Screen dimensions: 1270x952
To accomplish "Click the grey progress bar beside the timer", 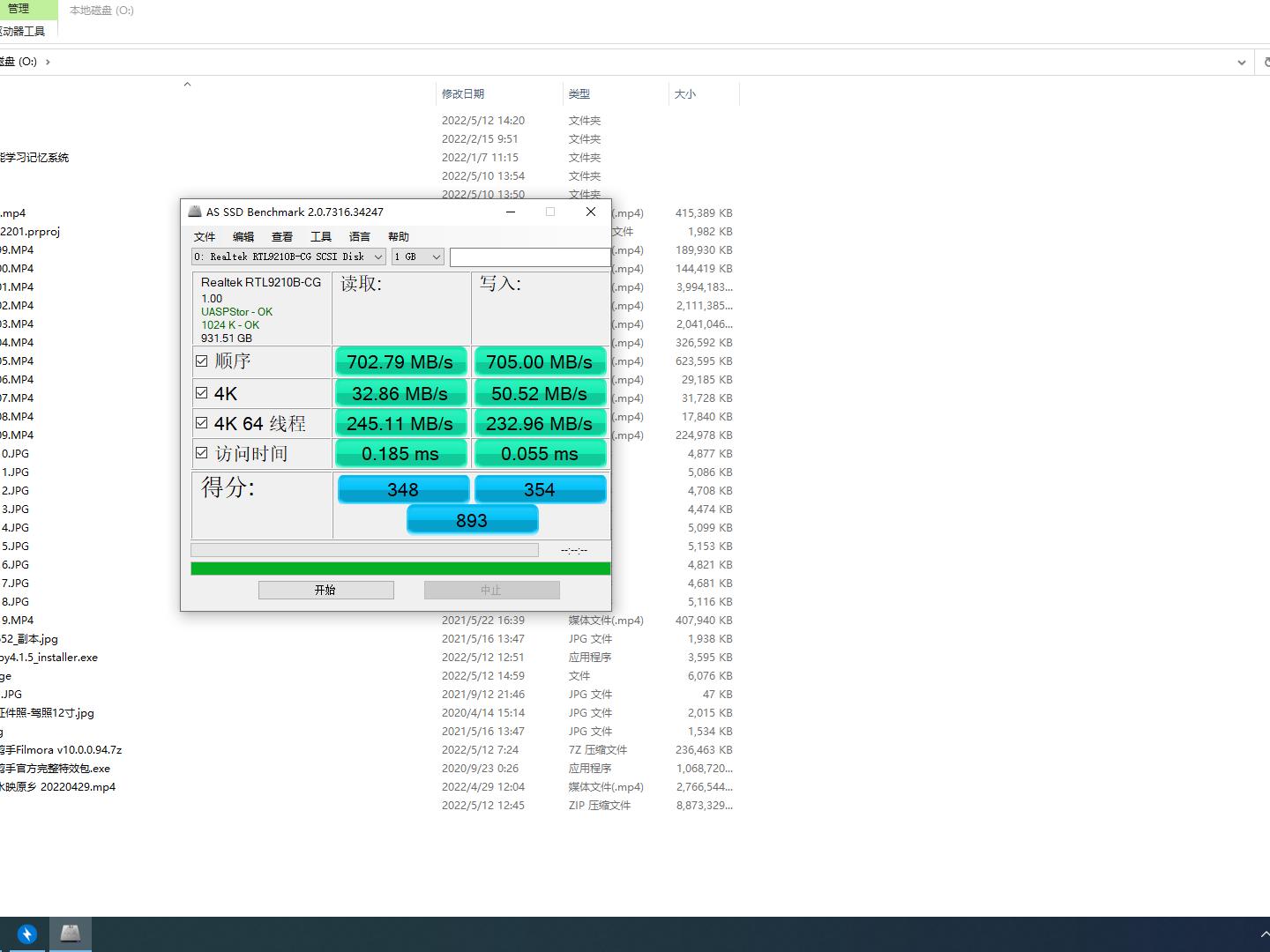I will click(364, 550).
